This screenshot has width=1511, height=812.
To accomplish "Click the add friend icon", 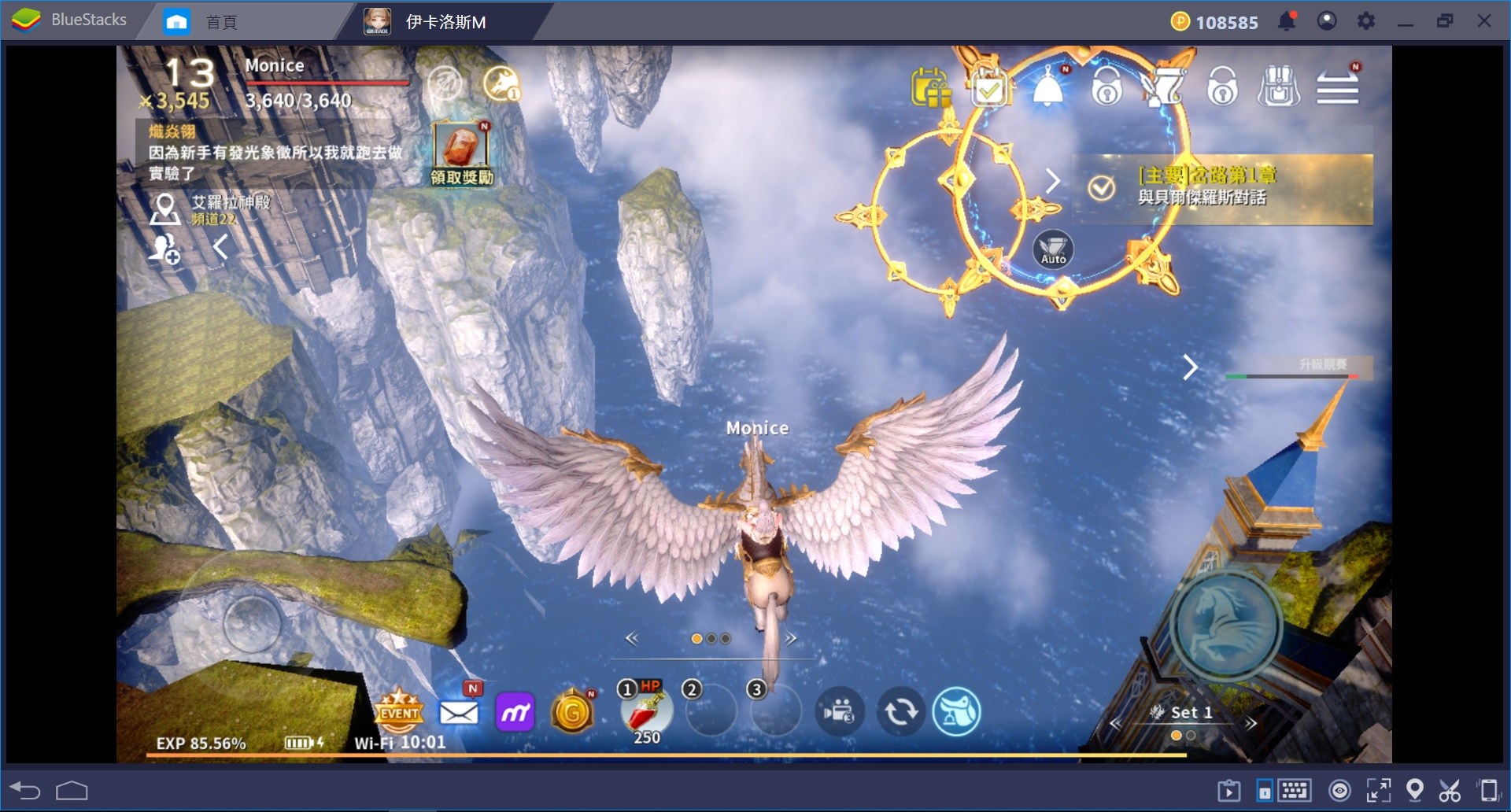I will [x=164, y=249].
